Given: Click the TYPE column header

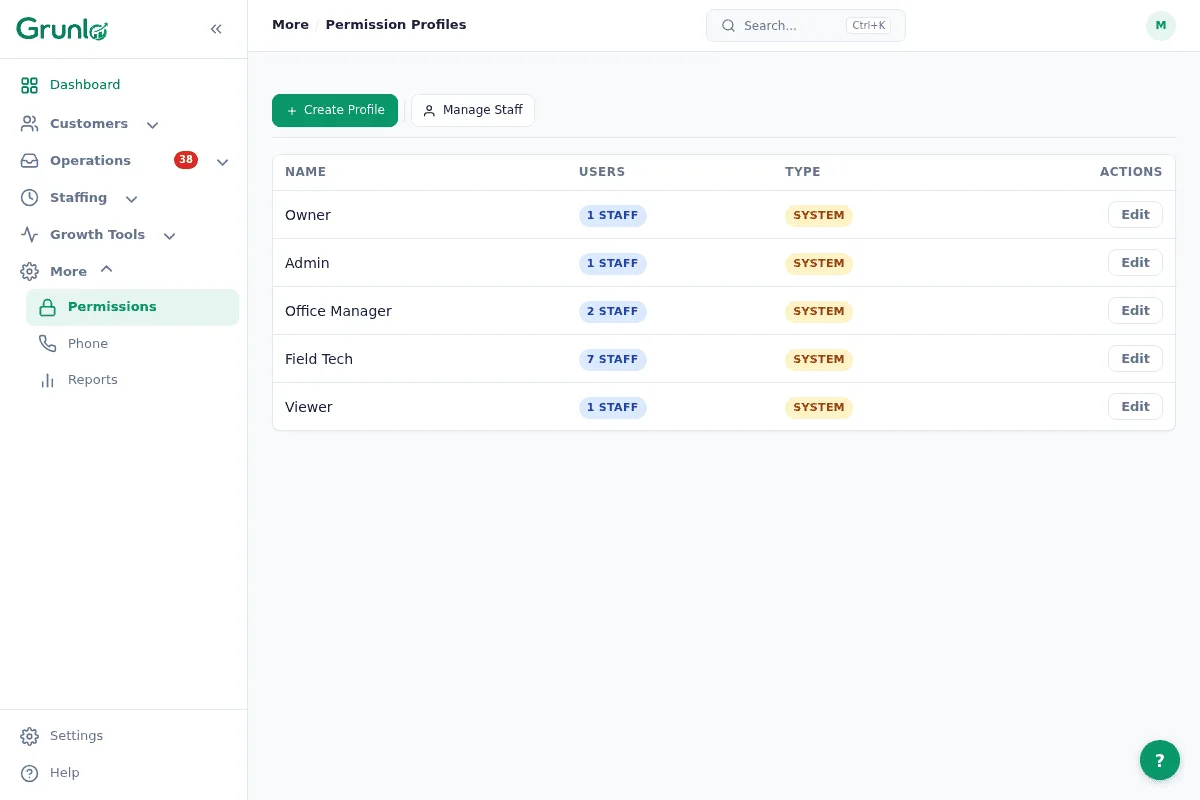Looking at the screenshot, I should tap(802, 172).
